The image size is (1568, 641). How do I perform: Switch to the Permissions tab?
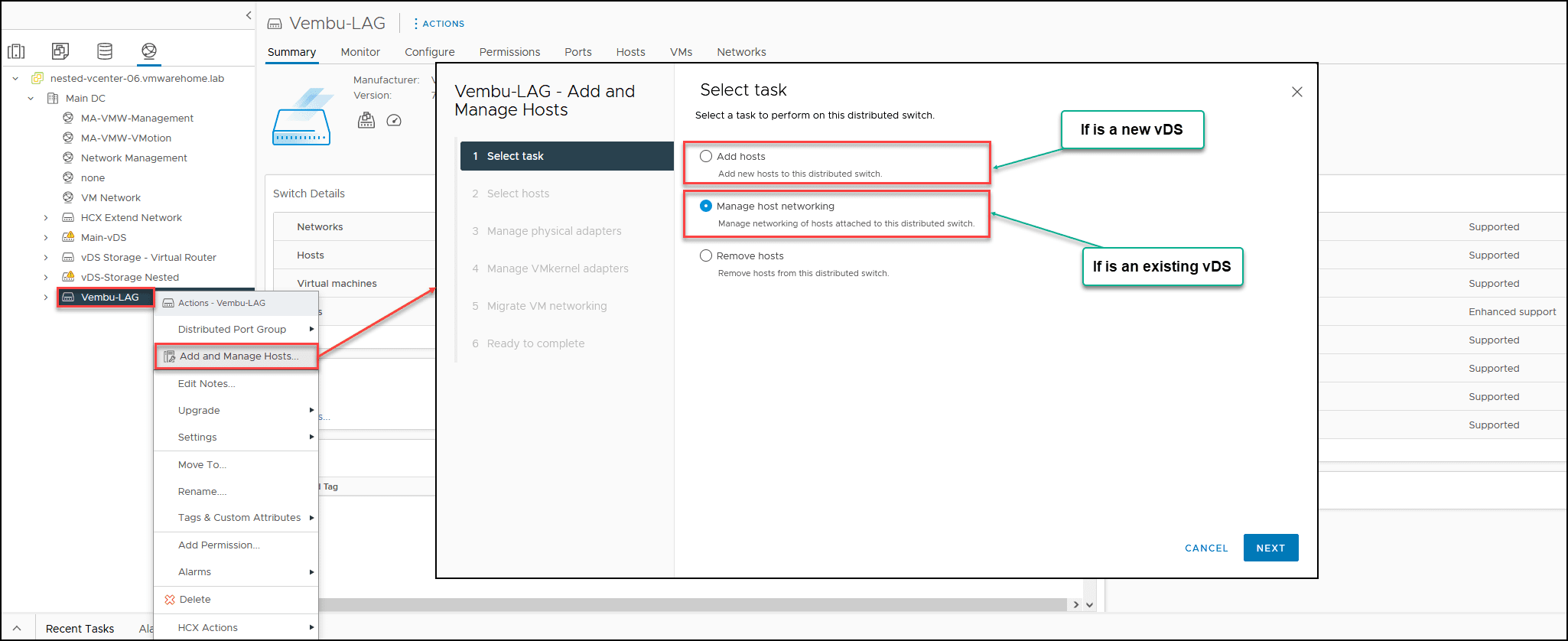pyautogui.click(x=509, y=52)
